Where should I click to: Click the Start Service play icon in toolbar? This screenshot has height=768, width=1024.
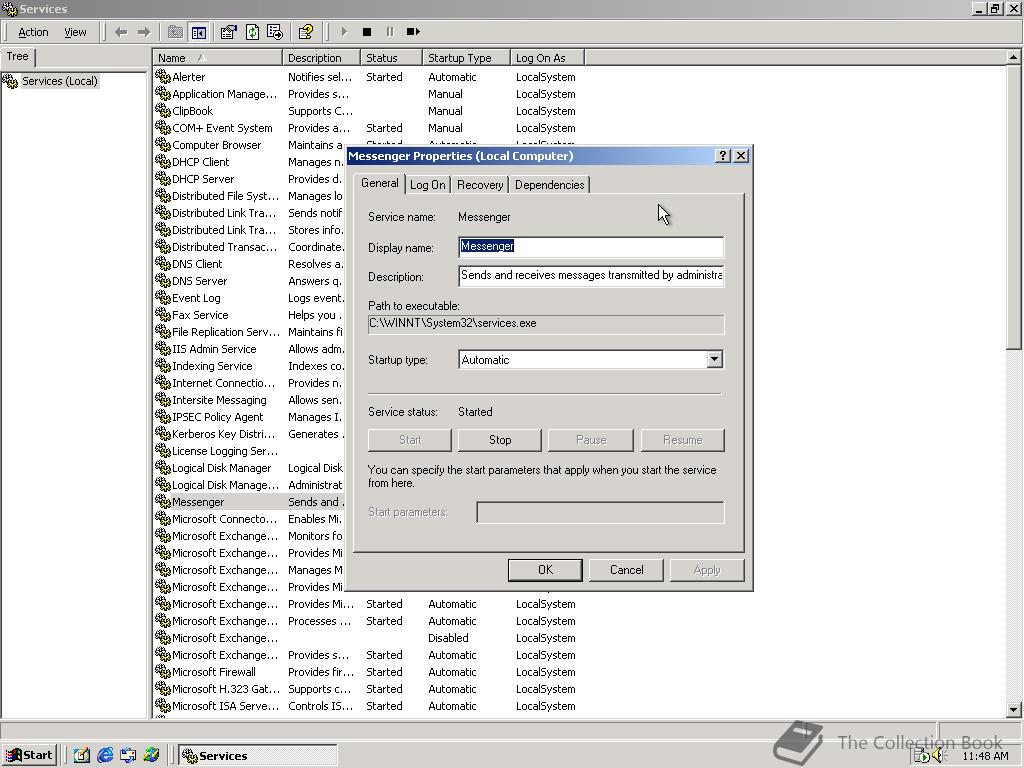pos(344,31)
